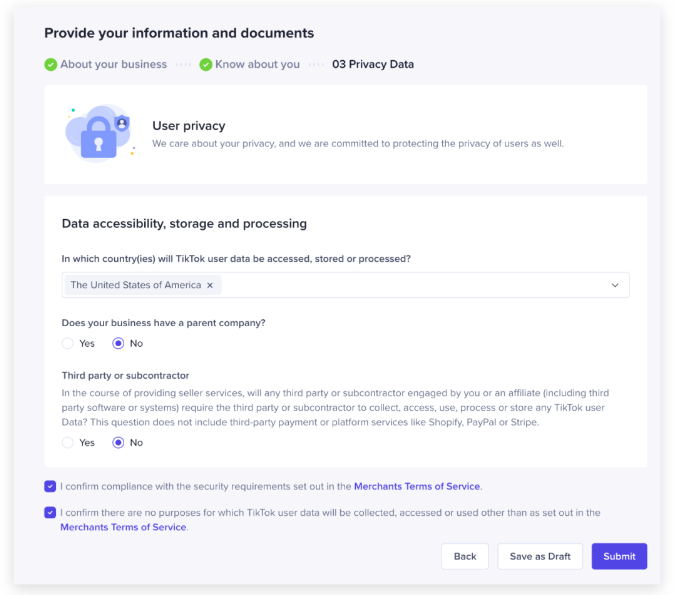The image size is (674, 595).
Task: Click the green checkmark beside About your business
Action: [50, 65]
